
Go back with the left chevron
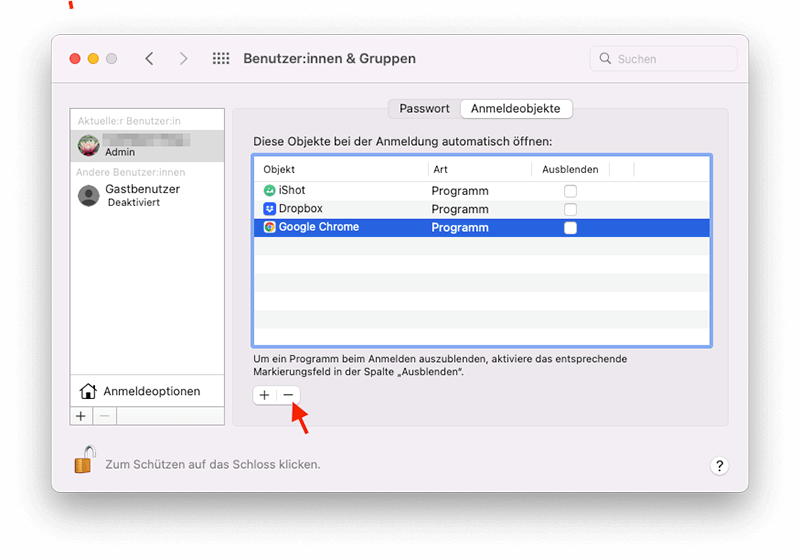point(149,59)
